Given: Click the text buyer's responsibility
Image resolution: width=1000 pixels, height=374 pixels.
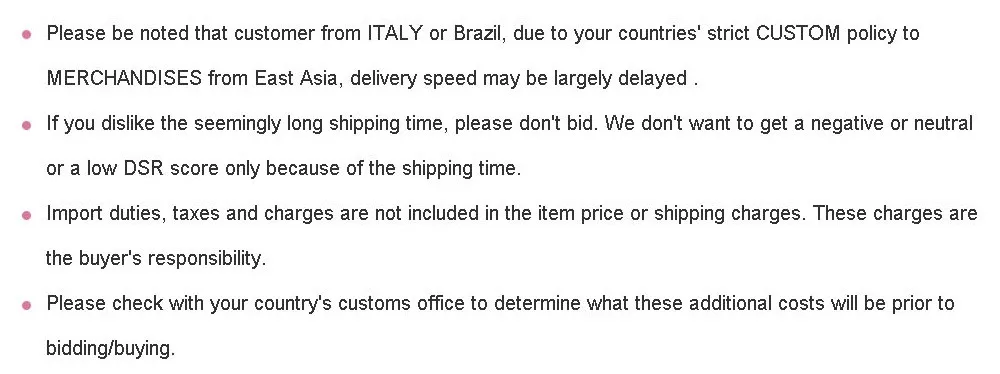Looking at the screenshot, I should click(172, 258).
